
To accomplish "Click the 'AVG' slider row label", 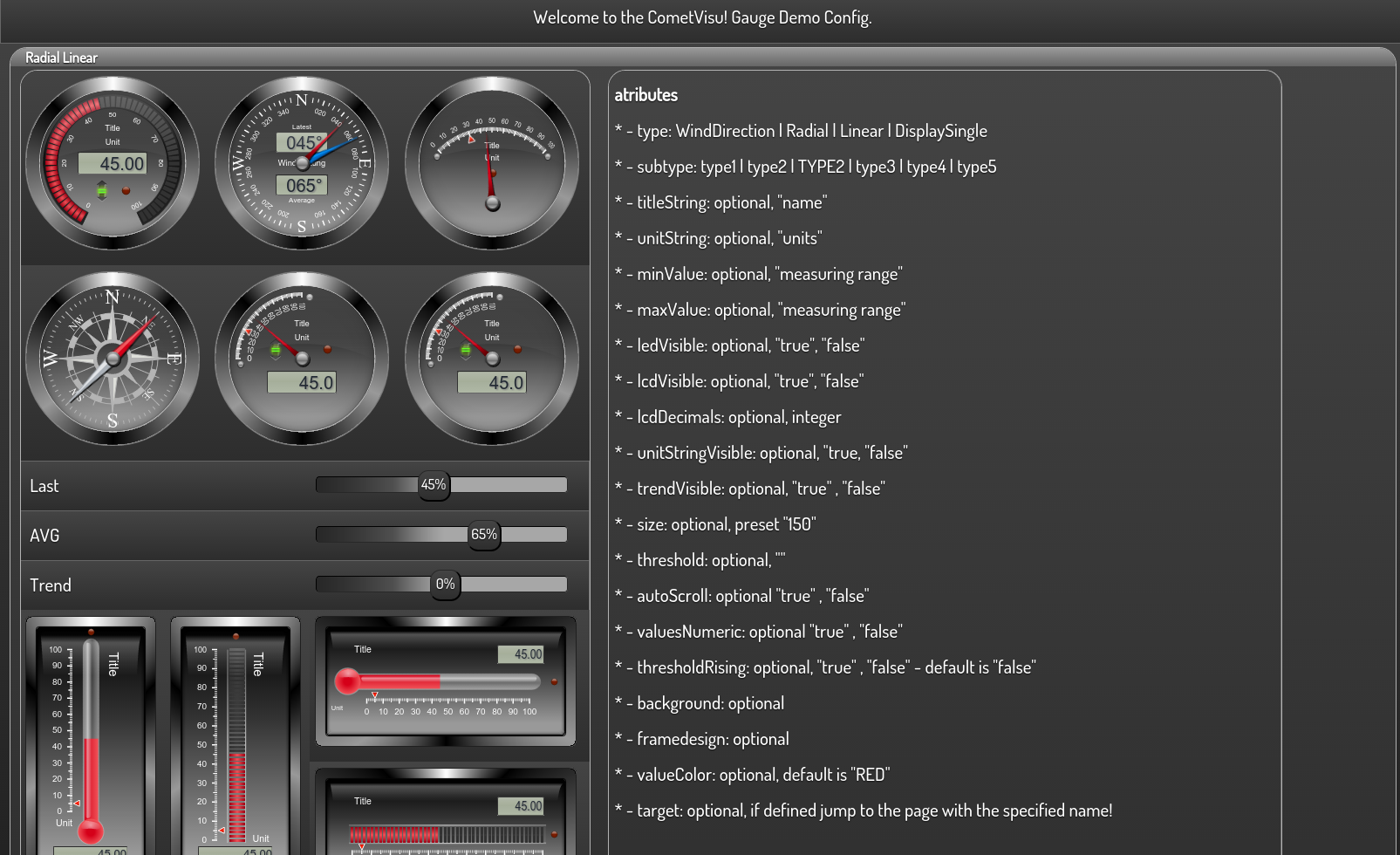I will (44, 536).
